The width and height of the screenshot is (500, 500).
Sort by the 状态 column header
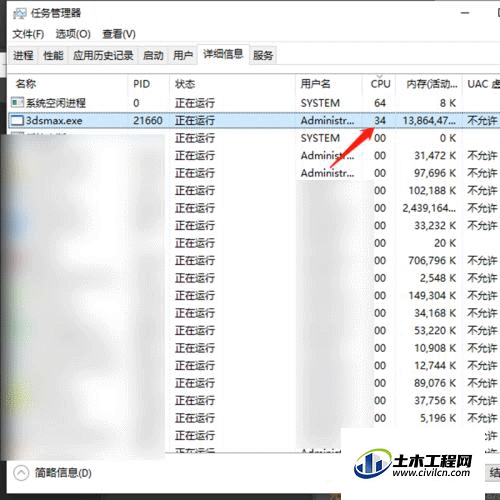[x=185, y=84]
